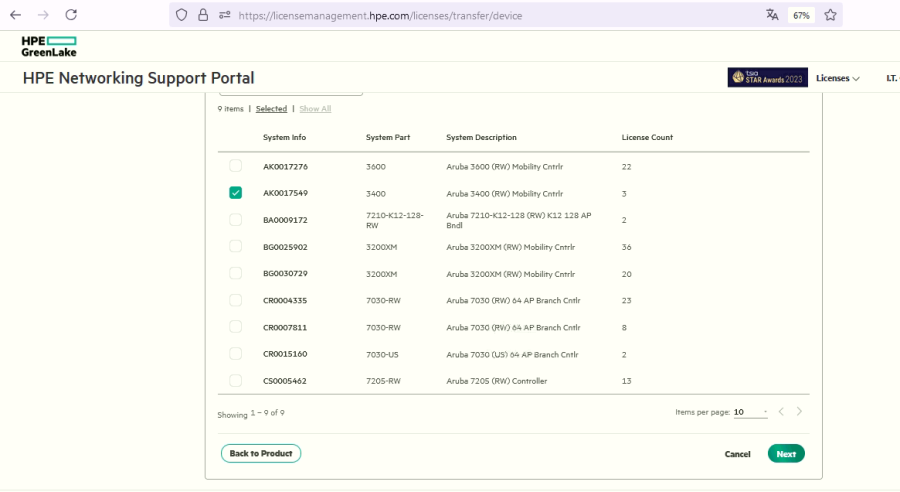Reload the page with the refresh icon

point(71,15)
